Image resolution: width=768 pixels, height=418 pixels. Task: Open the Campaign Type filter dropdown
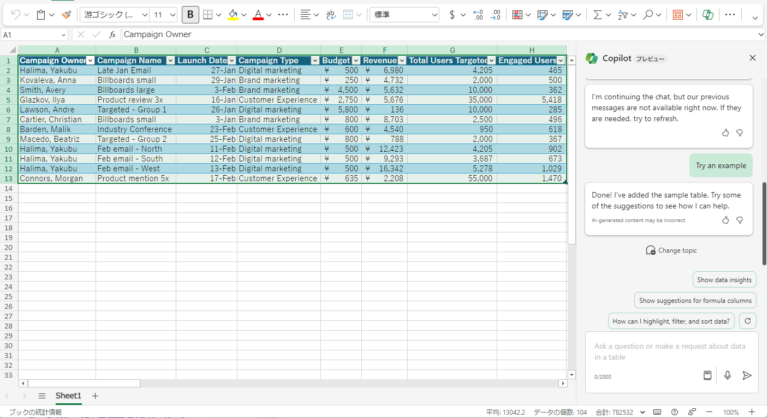[312, 60]
